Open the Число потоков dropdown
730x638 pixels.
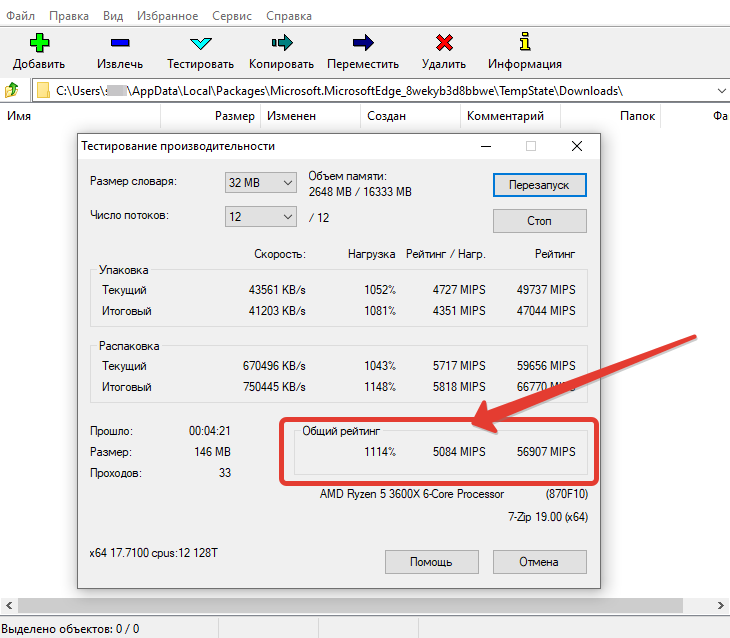pos(261,217)
